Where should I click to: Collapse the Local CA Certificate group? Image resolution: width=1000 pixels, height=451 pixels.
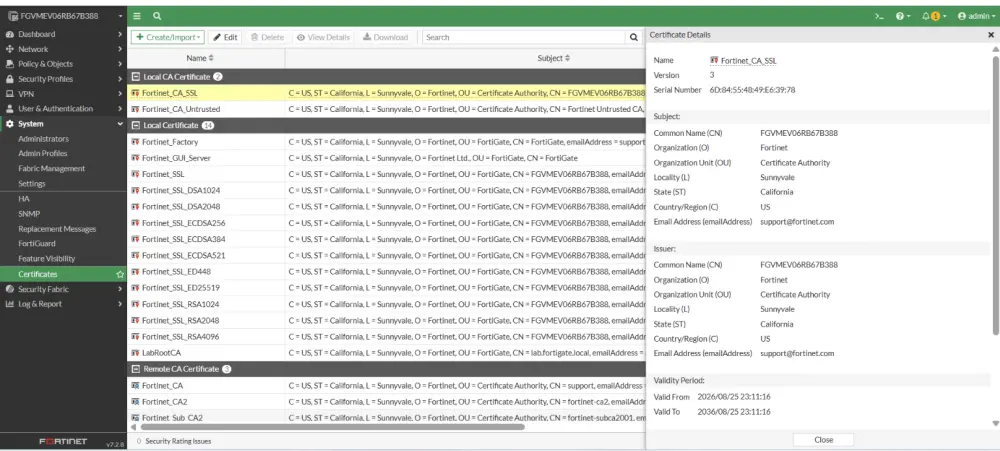point(135,77)
